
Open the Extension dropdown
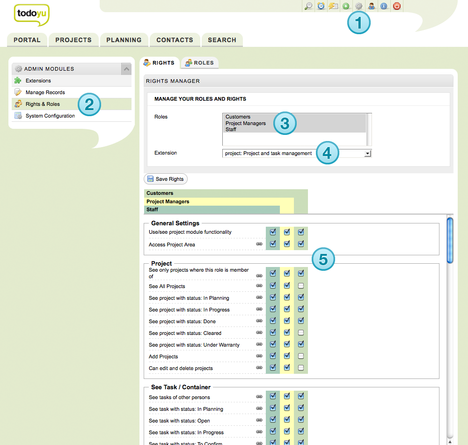click(297, 153)
